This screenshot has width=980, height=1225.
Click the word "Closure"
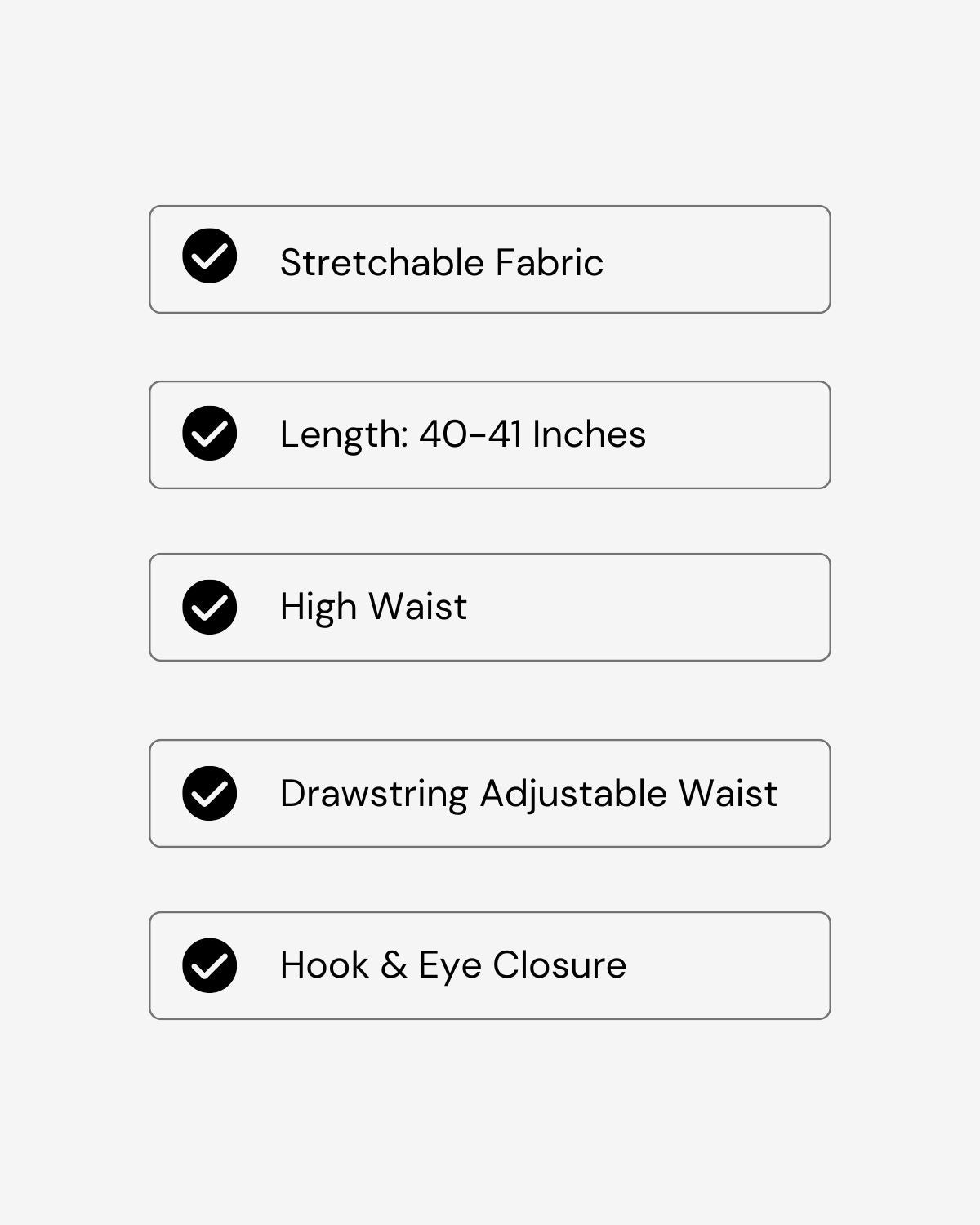click(559, 965)
